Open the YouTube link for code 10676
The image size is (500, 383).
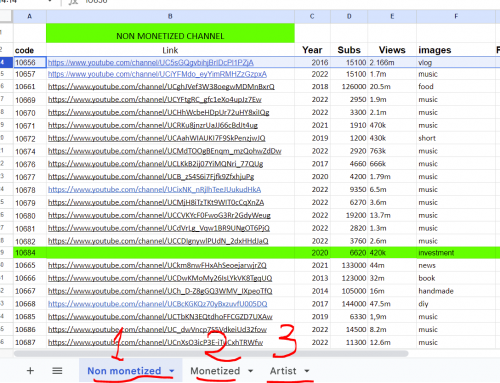156,164
